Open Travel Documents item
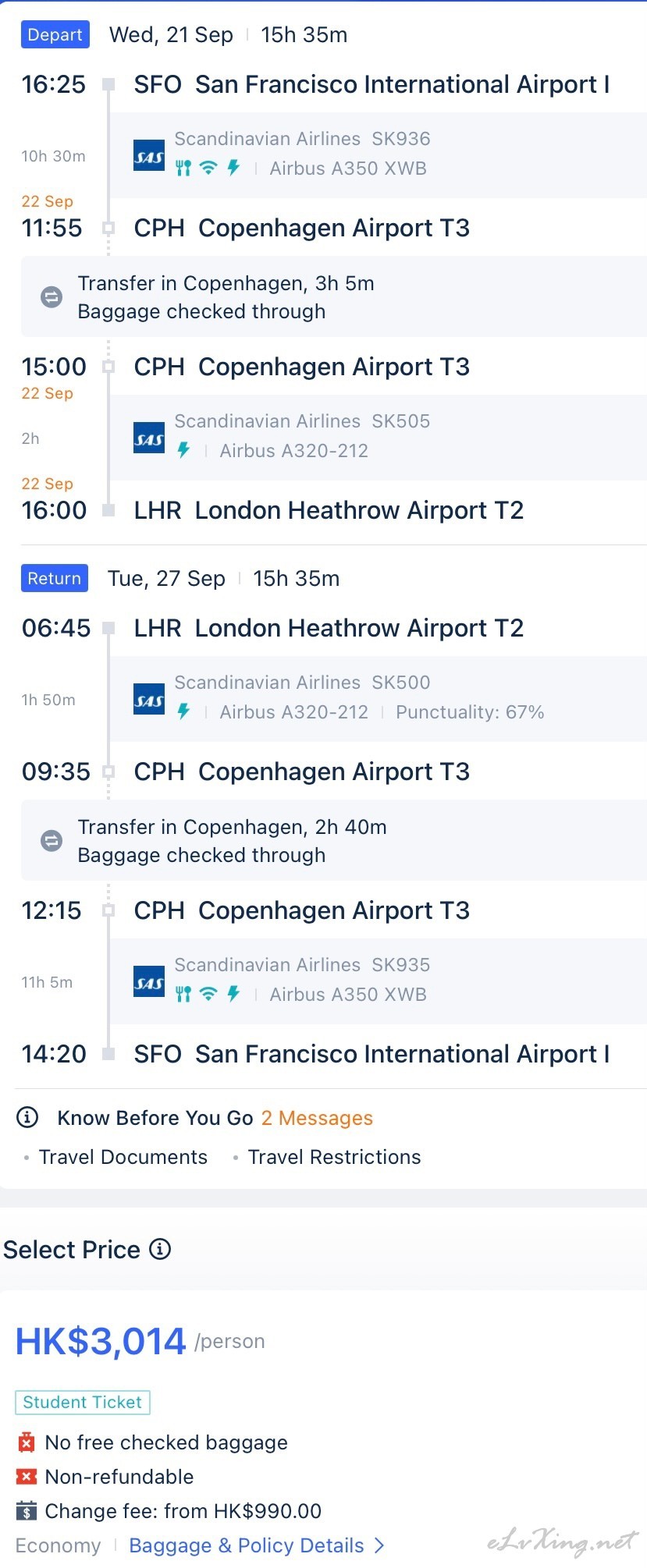 123,1157
